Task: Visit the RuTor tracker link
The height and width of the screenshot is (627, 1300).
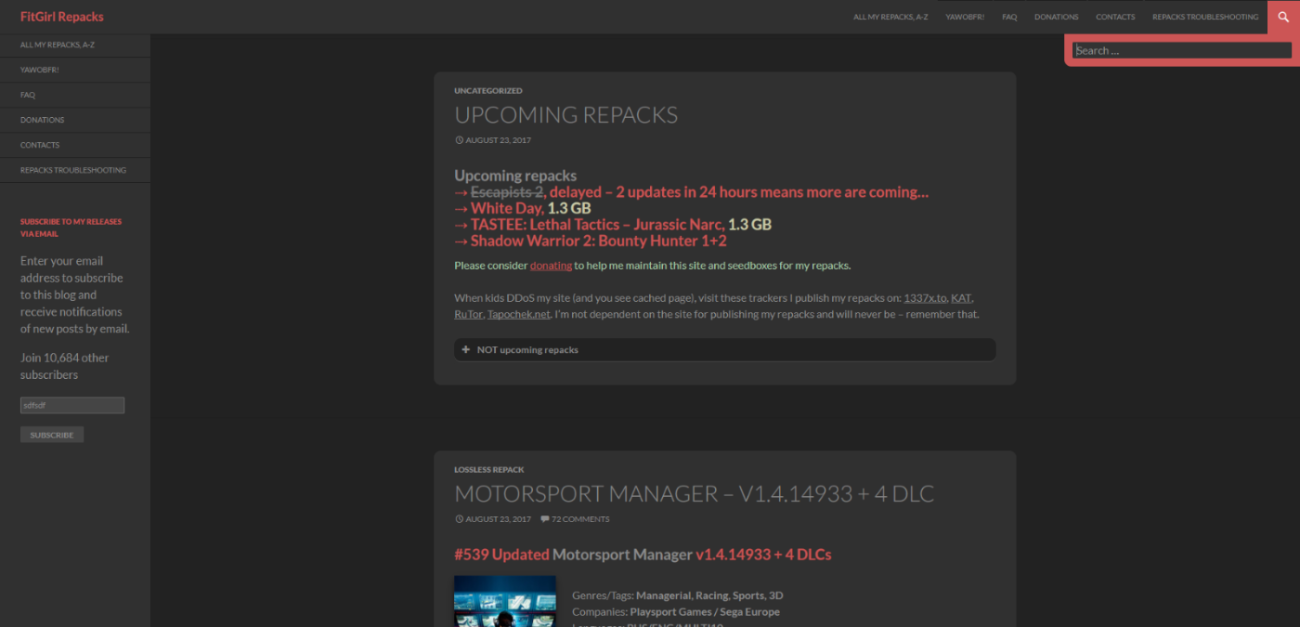Action: tap(468, 314)
